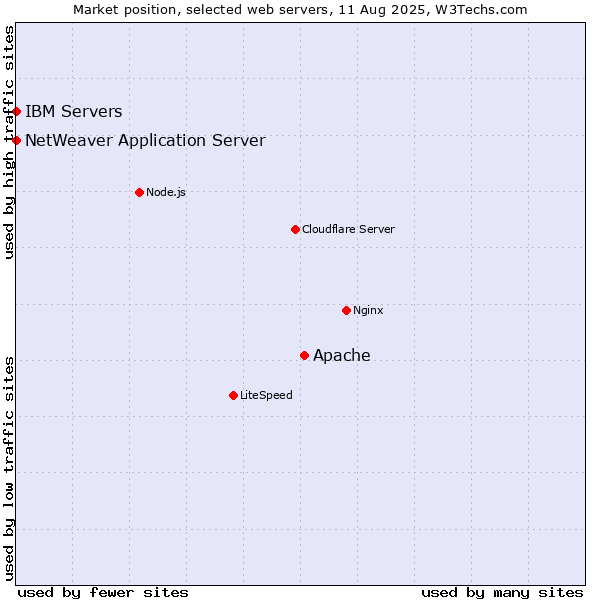Click the chart title mentioning W3Techs.com
Image resolution: width=600 pixels, height=600 pixels.
coord(300,10)
